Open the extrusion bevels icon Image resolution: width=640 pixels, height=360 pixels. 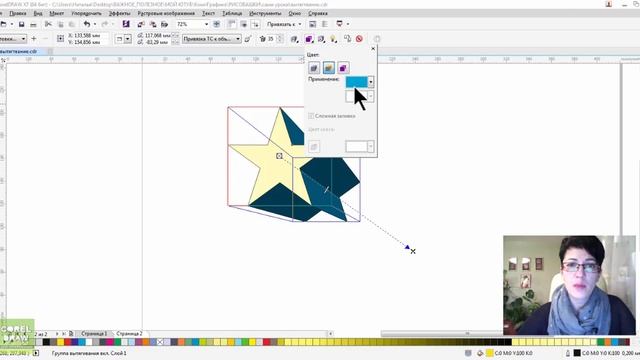[321, 39]
